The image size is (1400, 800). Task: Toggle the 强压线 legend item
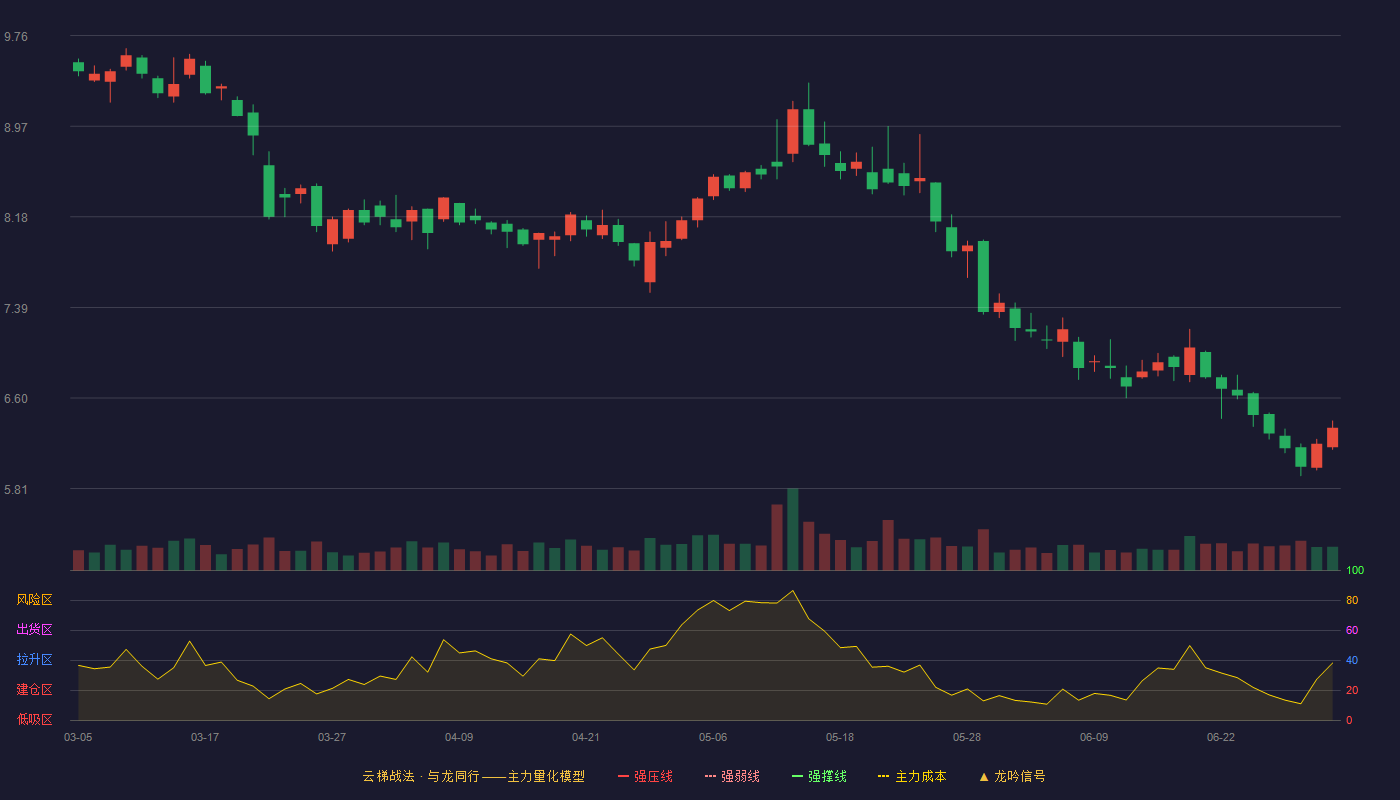645,776
